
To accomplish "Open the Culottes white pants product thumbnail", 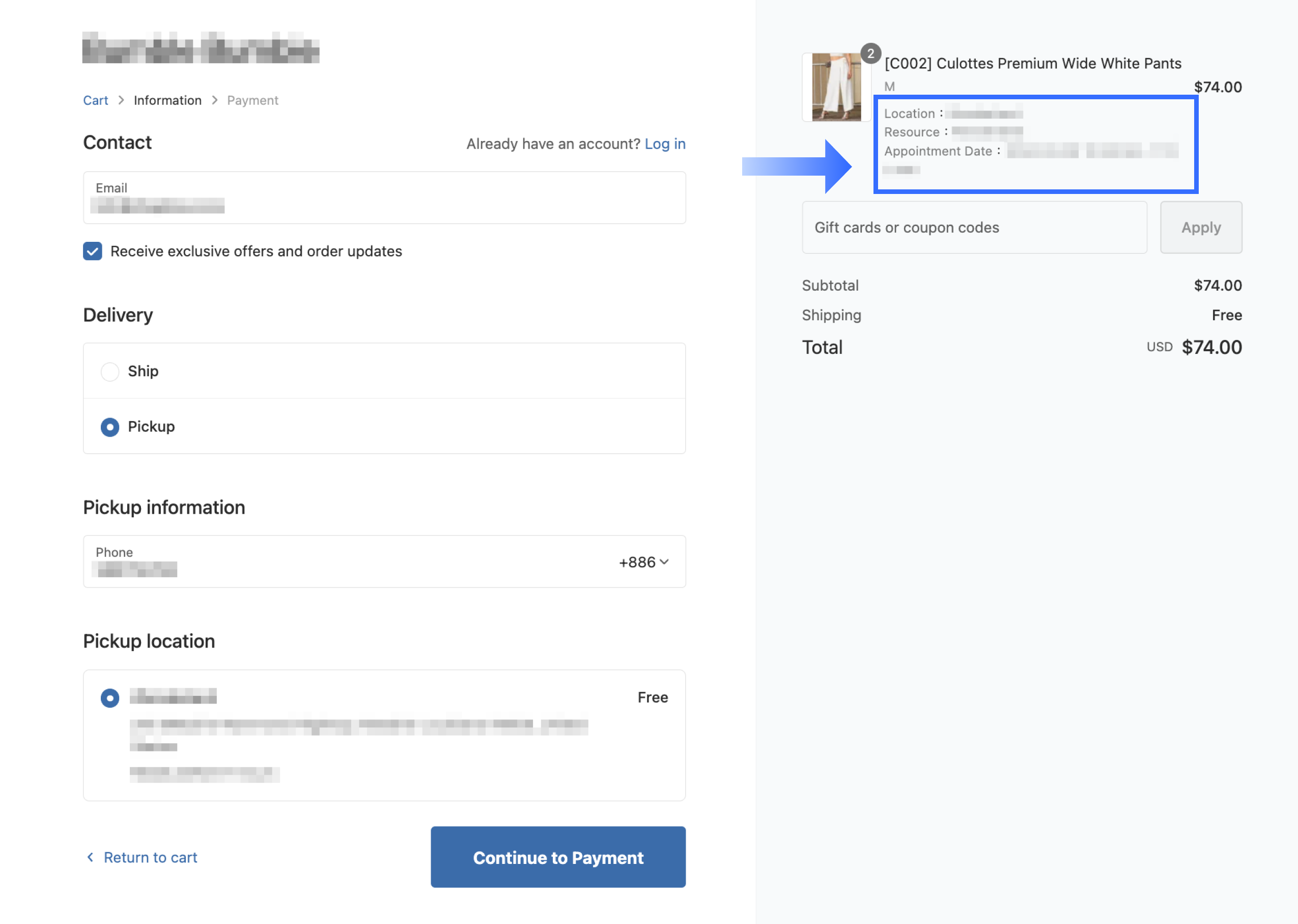I will coord(836,87).
